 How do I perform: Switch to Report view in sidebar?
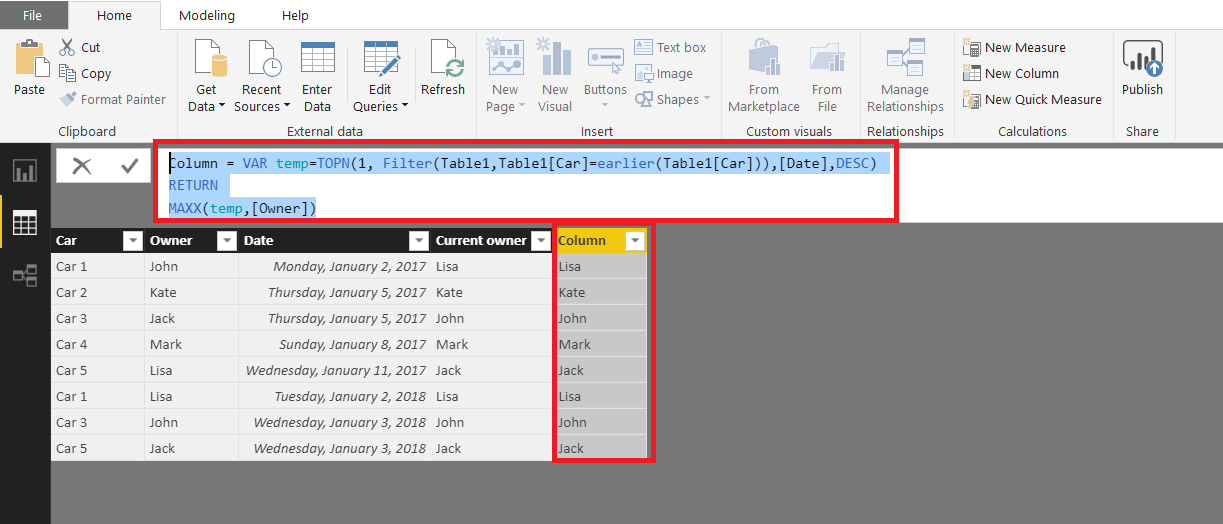(x=24, y=171)
